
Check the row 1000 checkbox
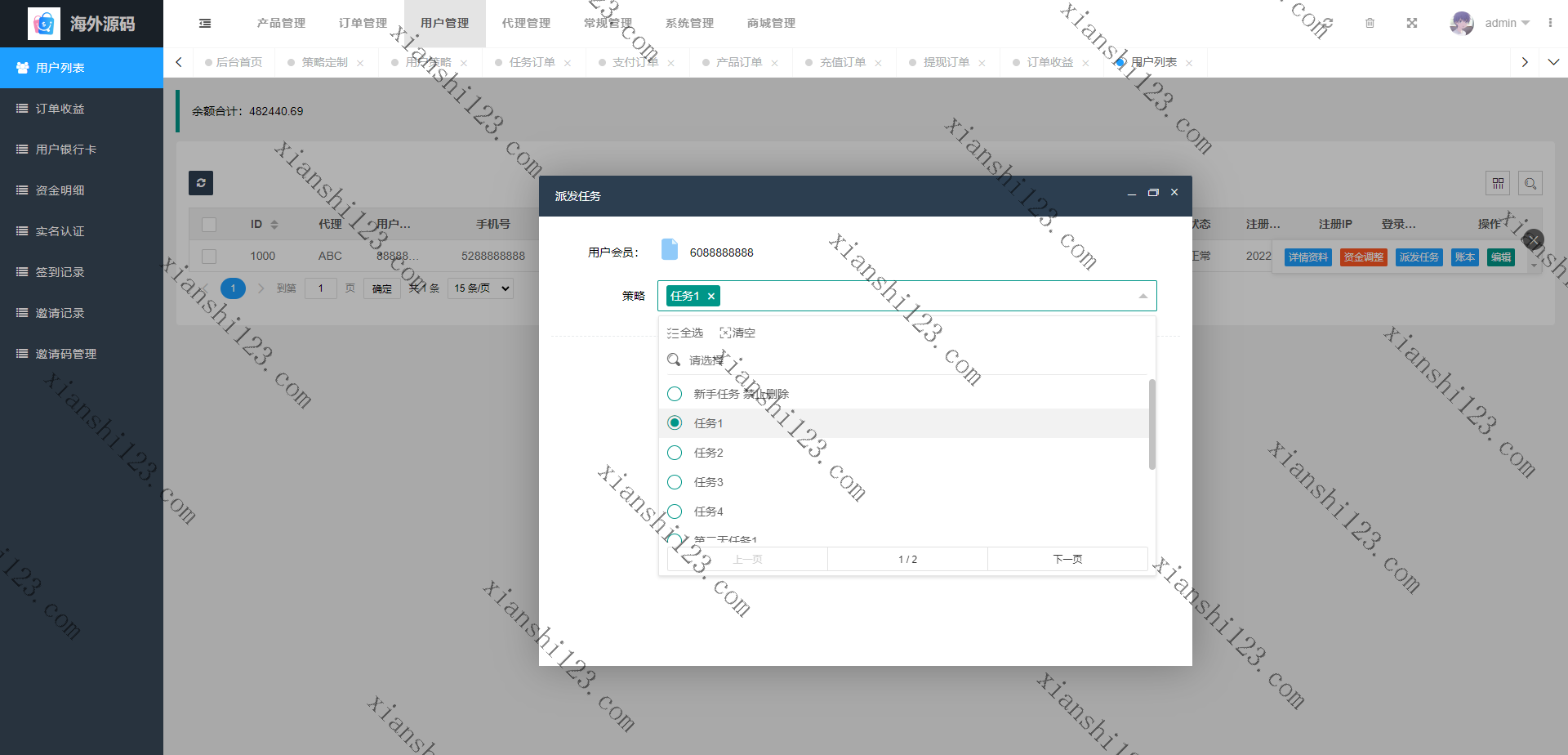[209, 257]
